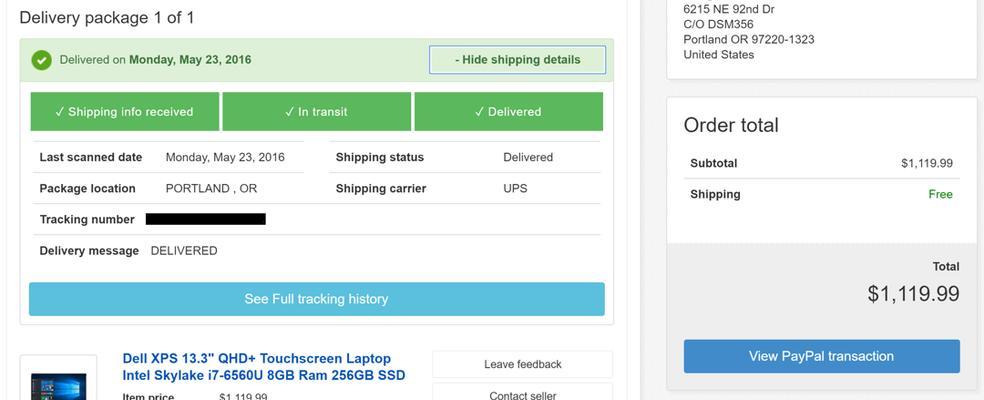Click the Portland OR 97220-1323 address line
This screenshot has height=400, width=984.
(x=749, y=40)
